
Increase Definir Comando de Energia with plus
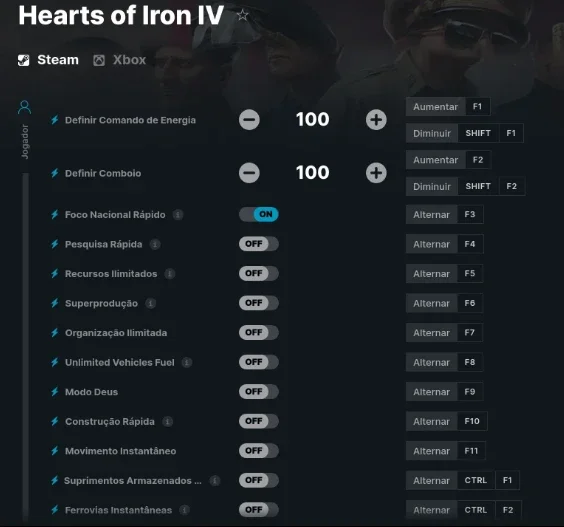point(376,120)
